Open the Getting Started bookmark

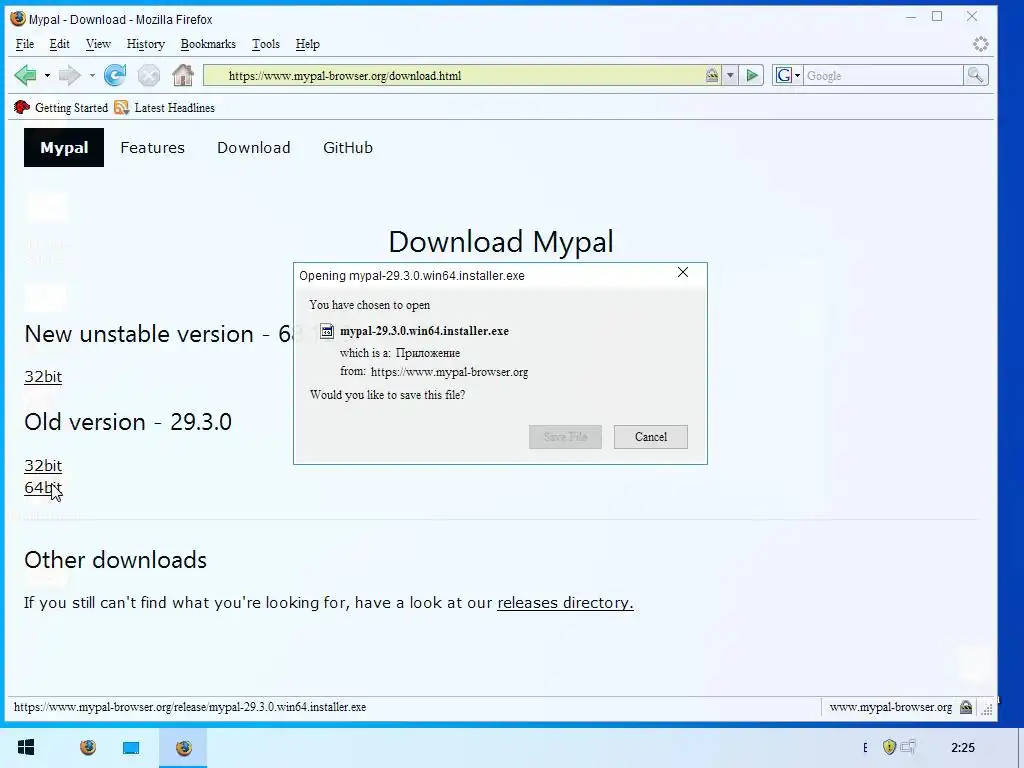(61, 108)
